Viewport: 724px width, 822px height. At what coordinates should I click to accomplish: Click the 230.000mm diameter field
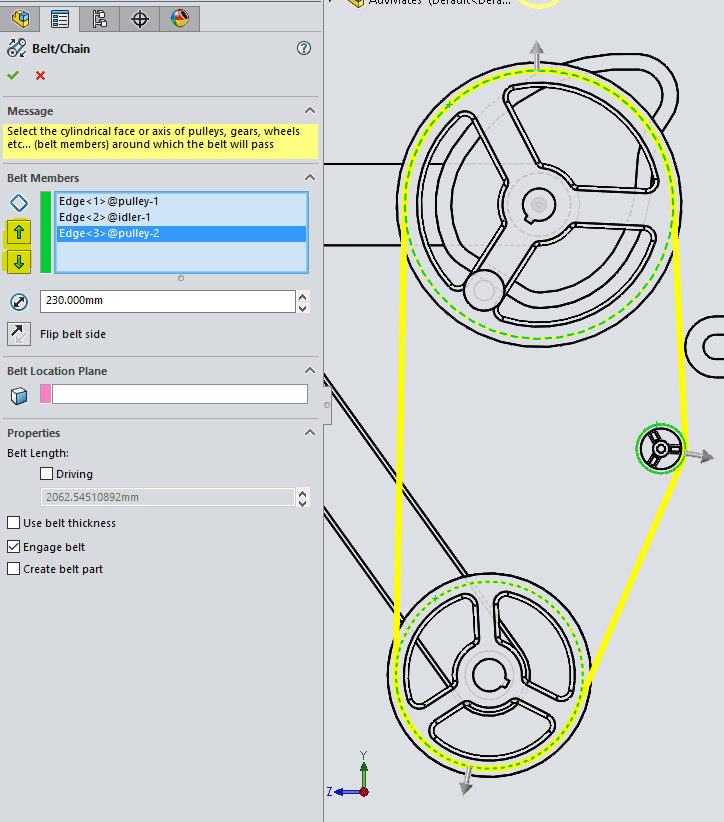click(x=168, y=301)
